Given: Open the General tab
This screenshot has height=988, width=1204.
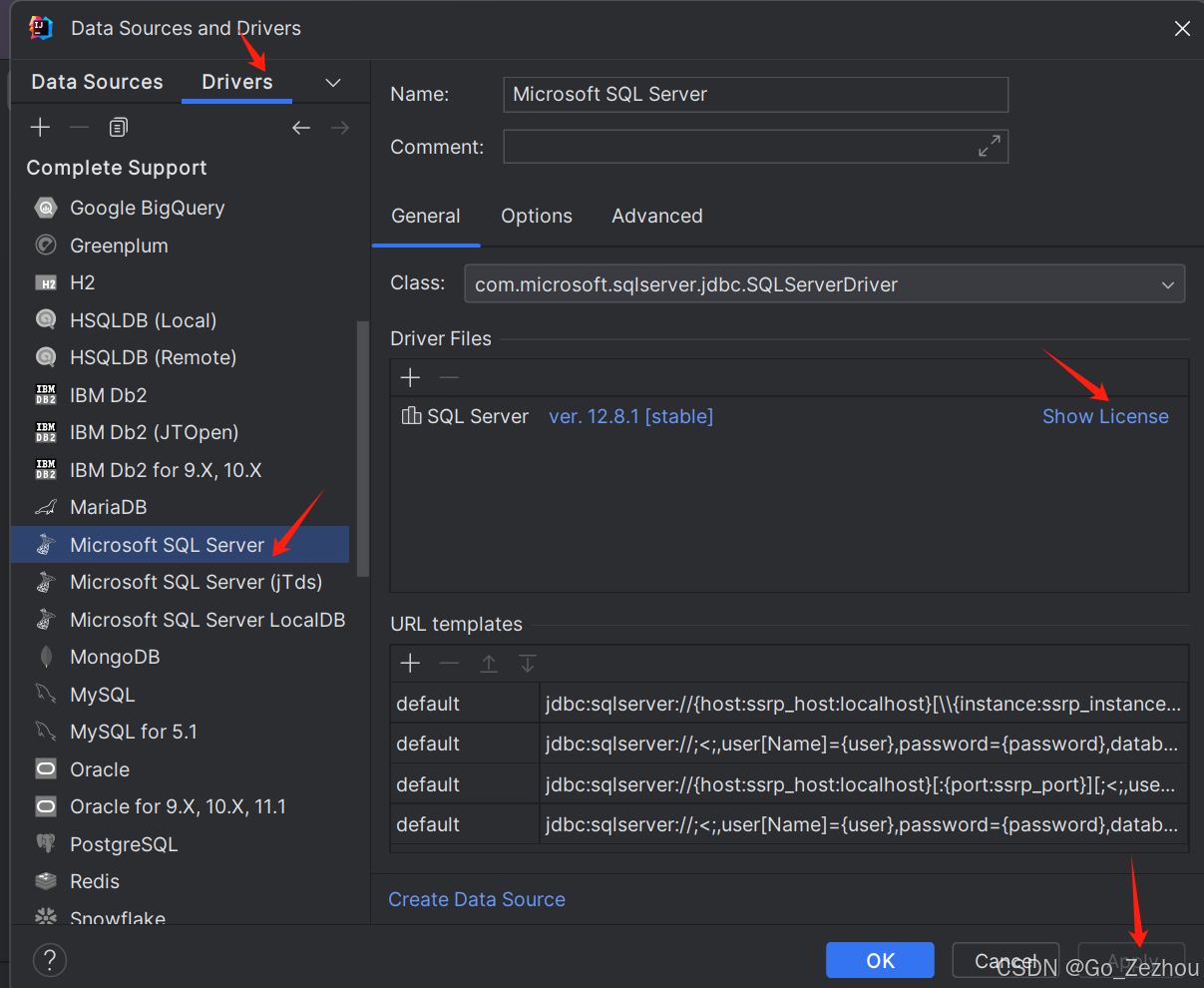Looking at the screenshot, I should (426, 217).
